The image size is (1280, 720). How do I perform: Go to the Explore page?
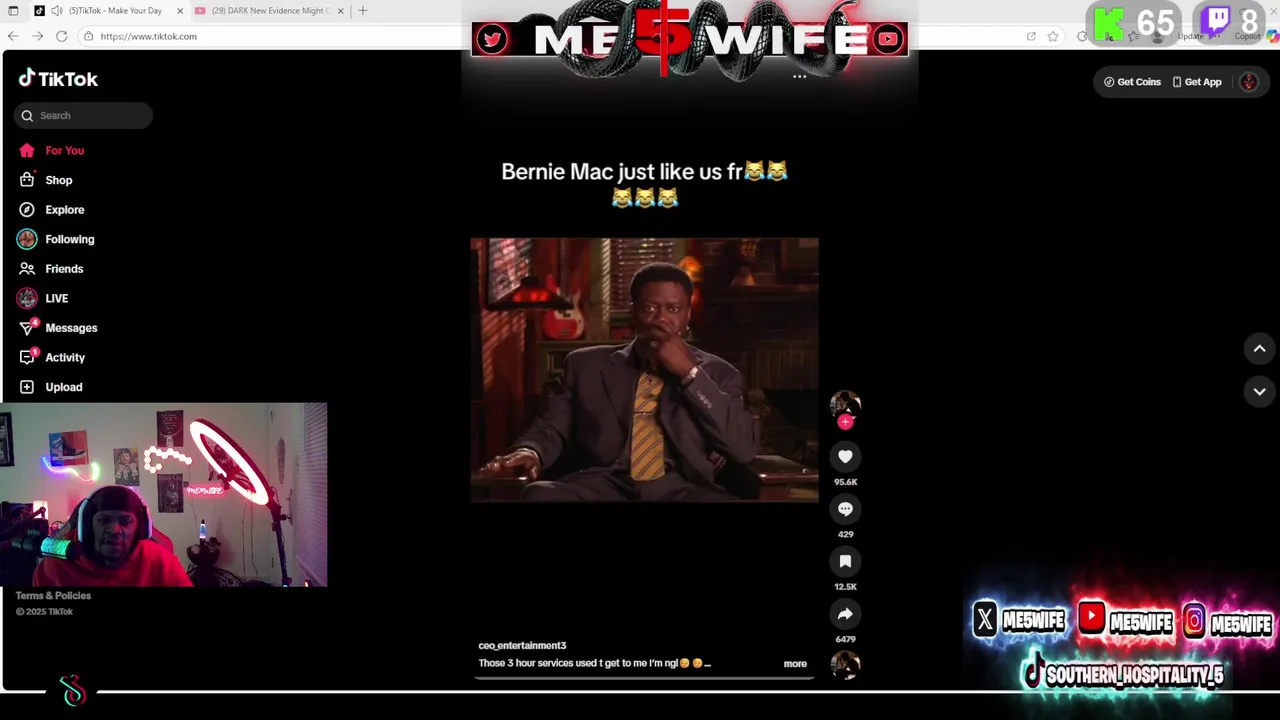point(64,210)
